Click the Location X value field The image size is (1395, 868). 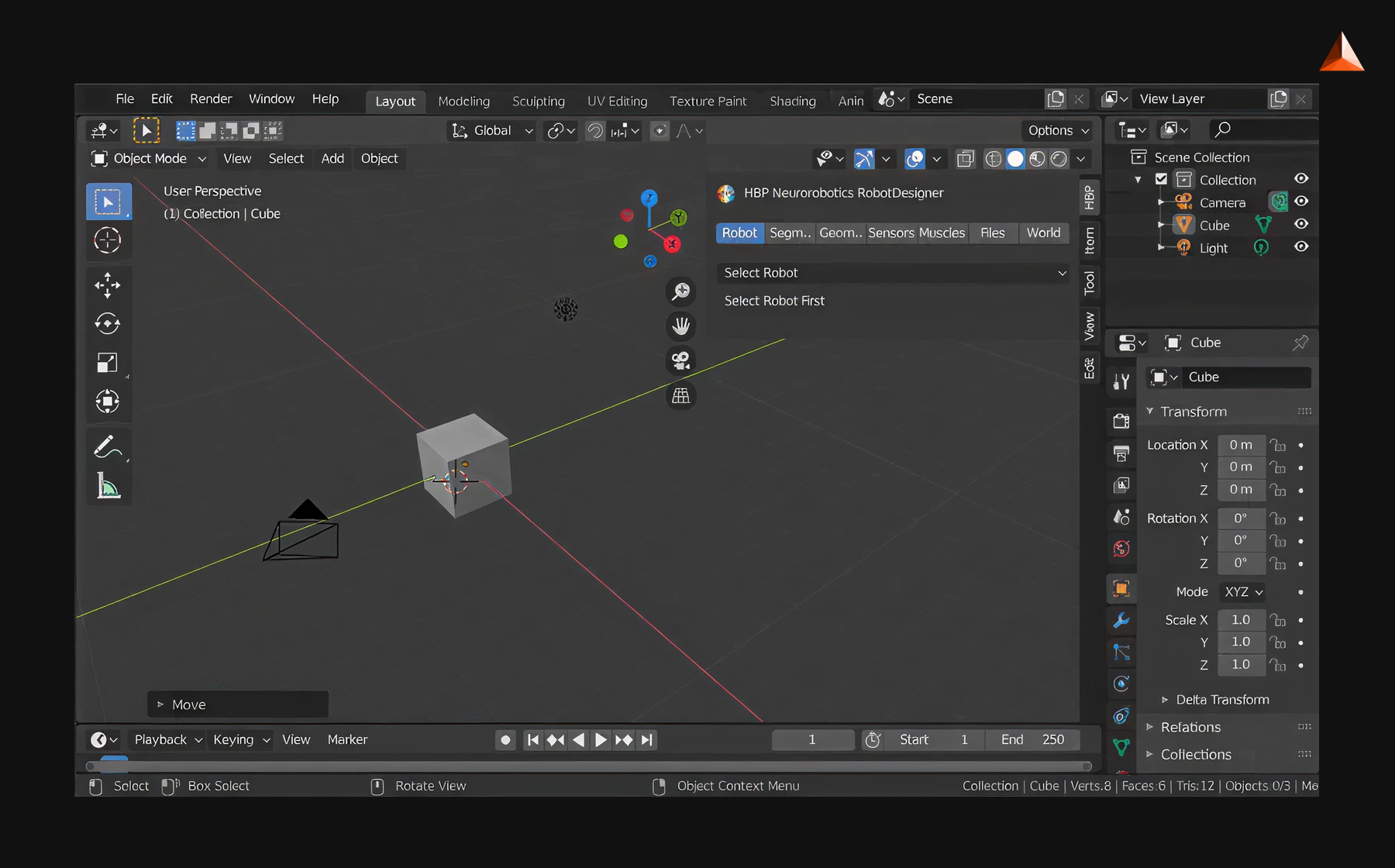1241,445
